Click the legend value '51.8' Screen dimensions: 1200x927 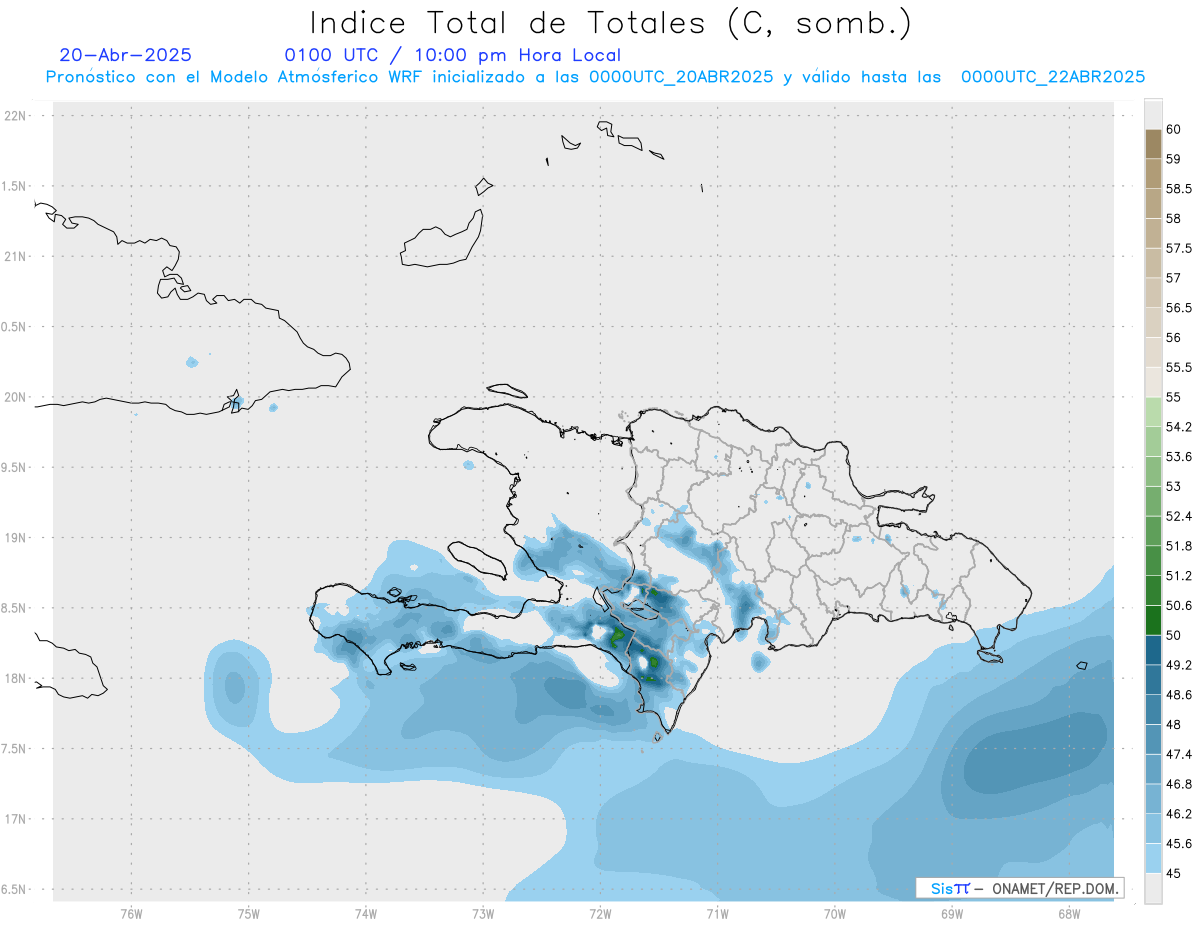tap(1179, 546)
